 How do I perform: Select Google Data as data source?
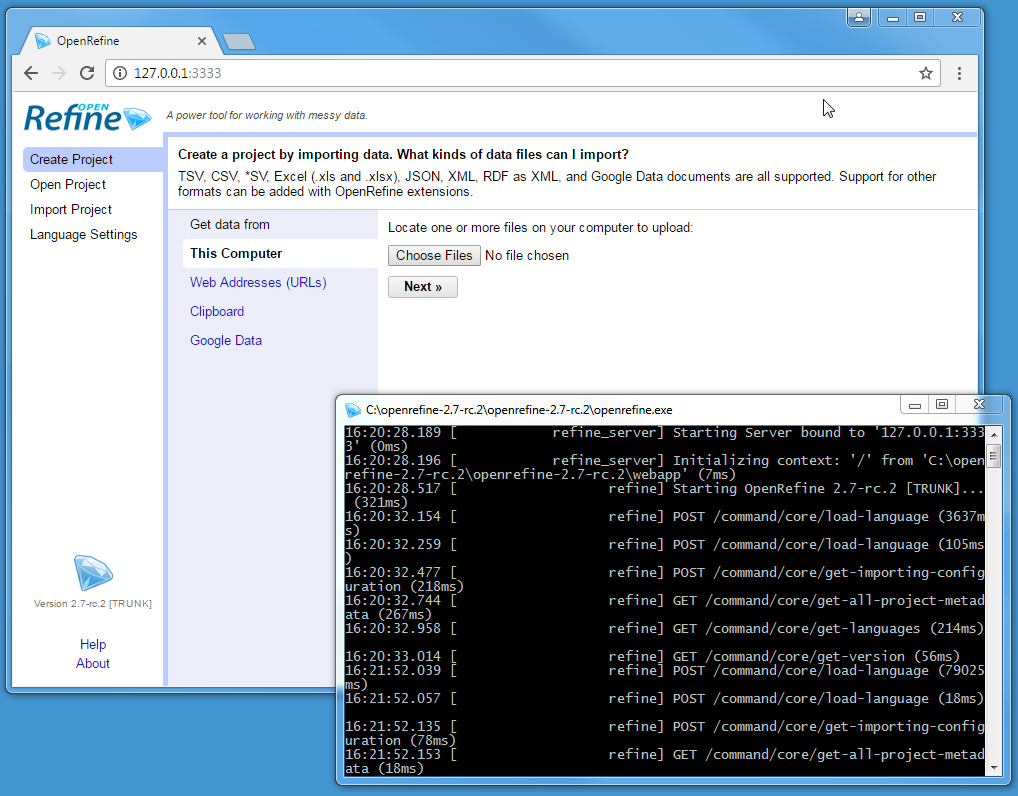coord(223,340)
